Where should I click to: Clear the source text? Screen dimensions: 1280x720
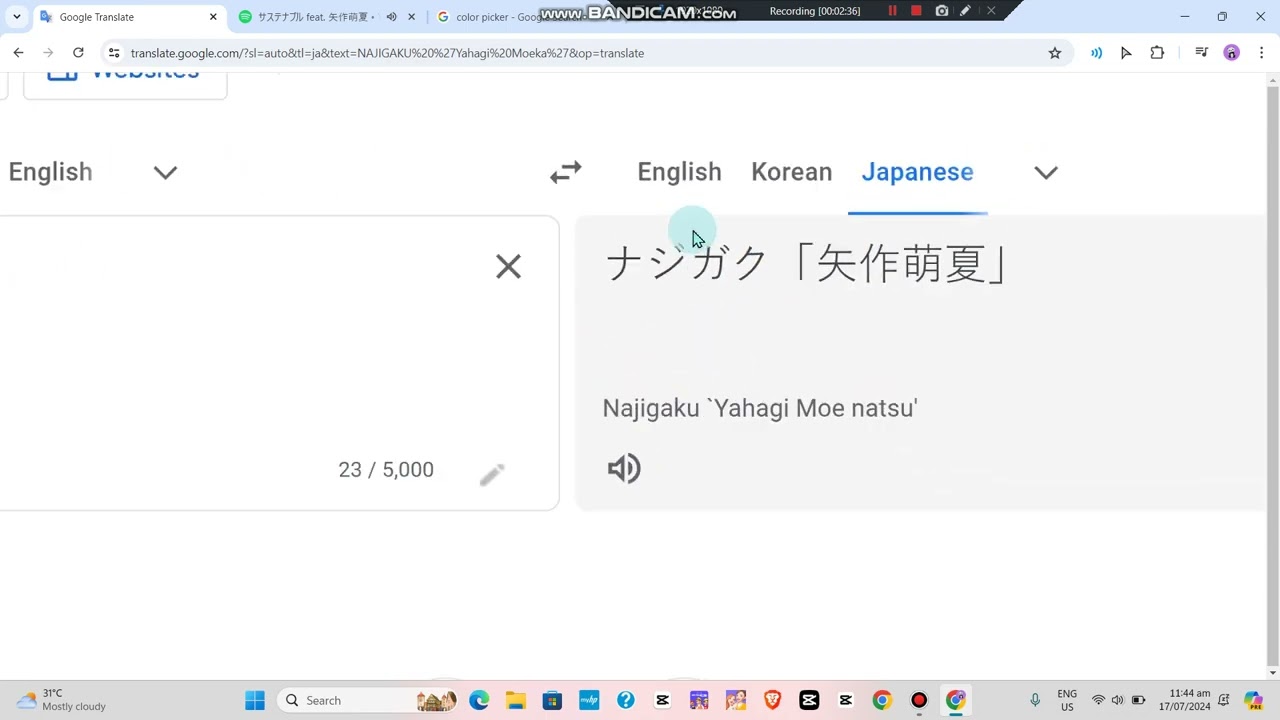pyautogui.click(x=508, y=266)
